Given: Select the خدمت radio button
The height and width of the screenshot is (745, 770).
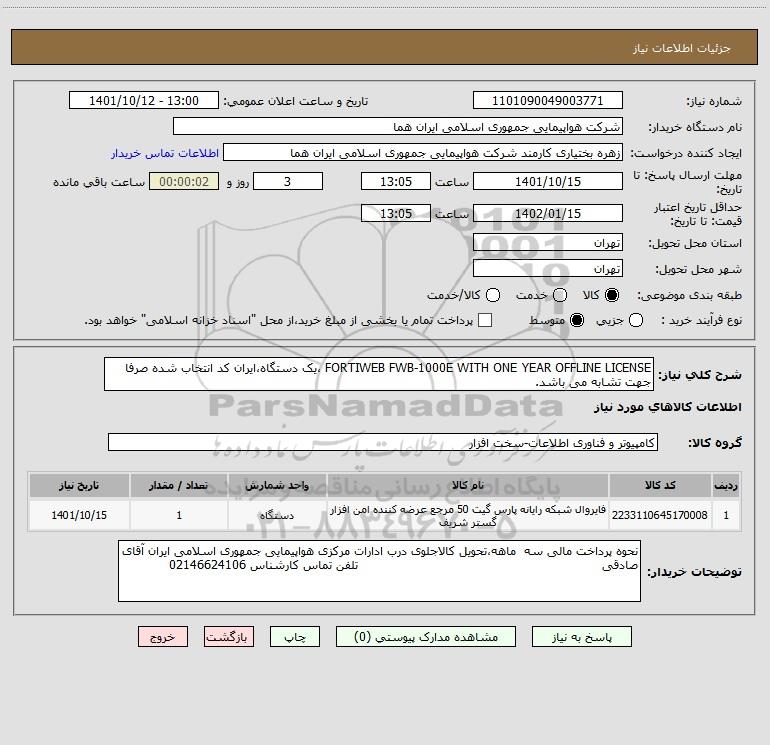Looking at the screenshot, I should tap(560, 295).
